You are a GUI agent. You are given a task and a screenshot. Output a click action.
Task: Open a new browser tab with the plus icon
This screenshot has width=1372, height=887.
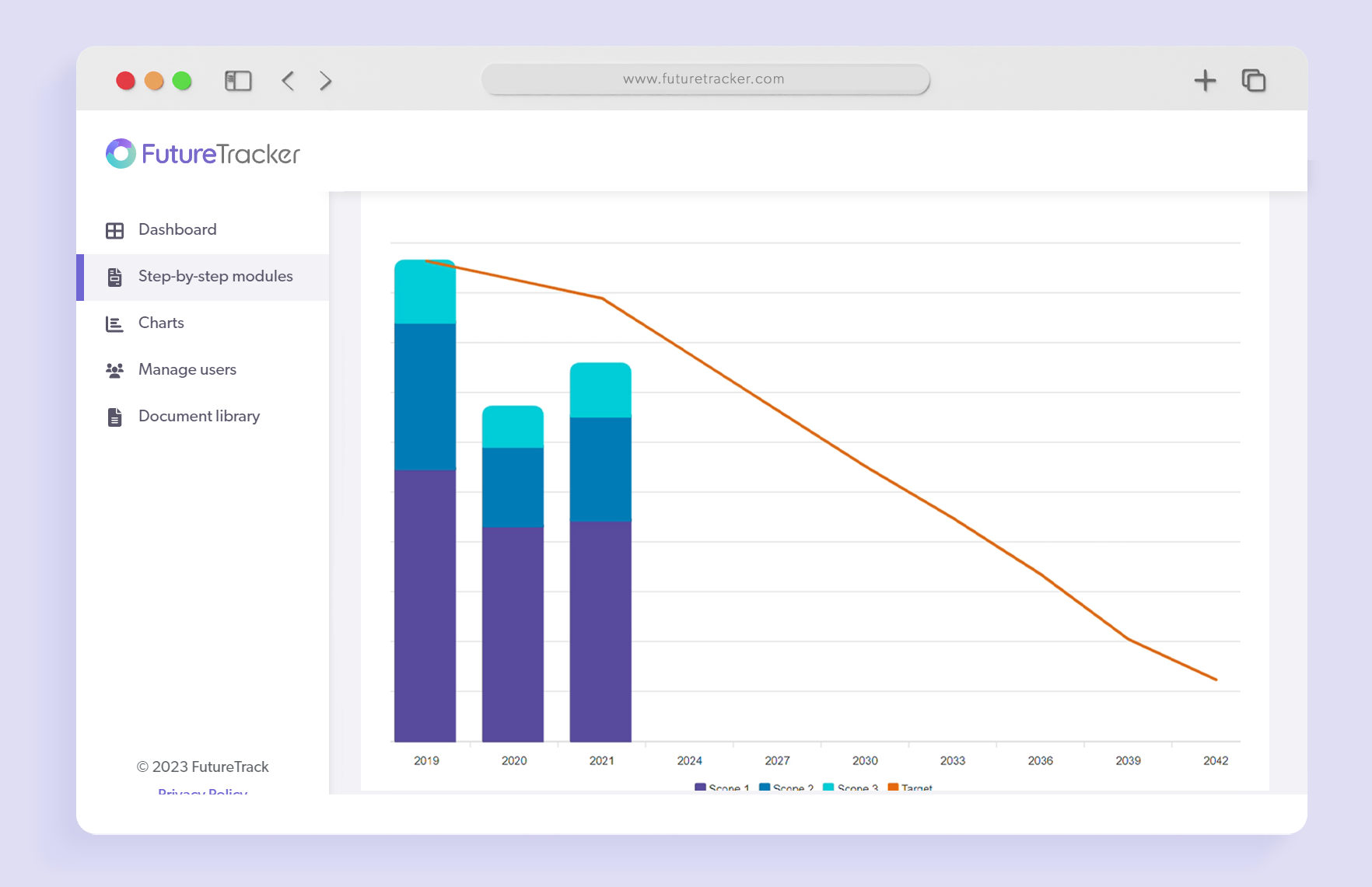[1205, 80]
